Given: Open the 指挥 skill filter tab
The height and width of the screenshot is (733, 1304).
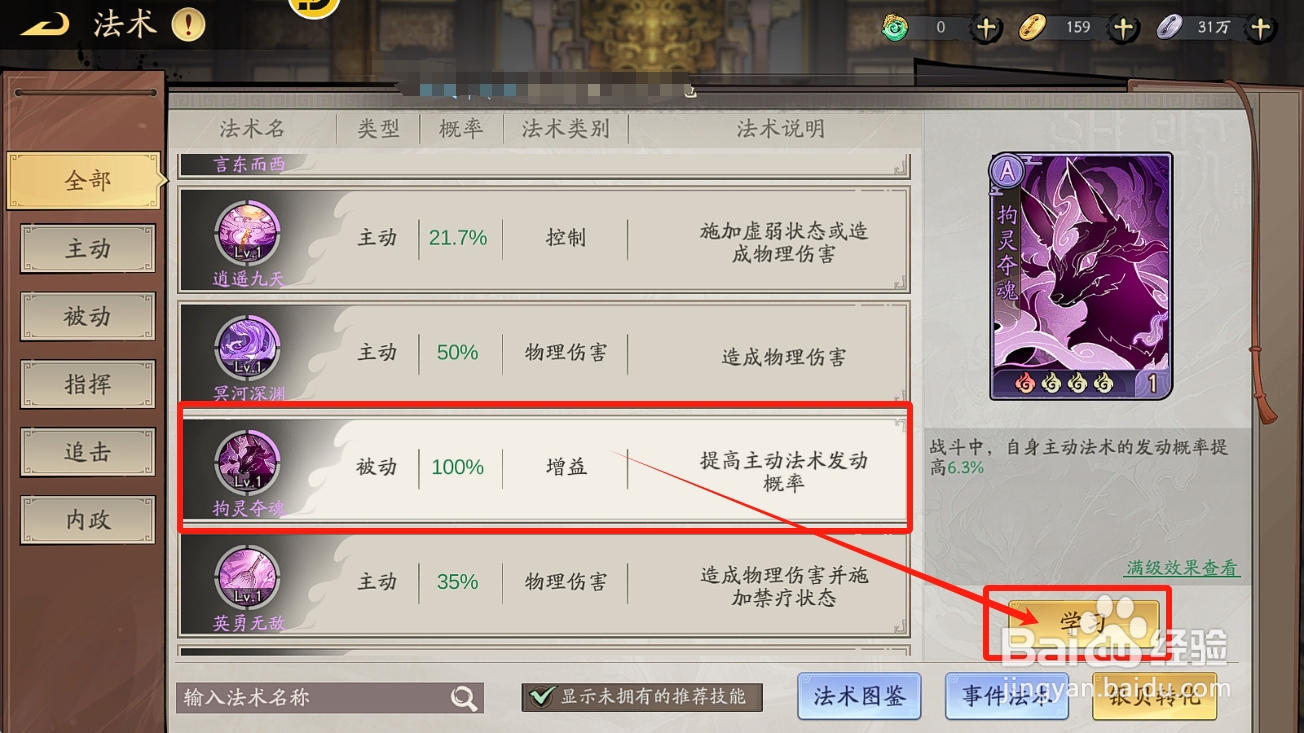Looking at the screenshot, I should [88, 385].
